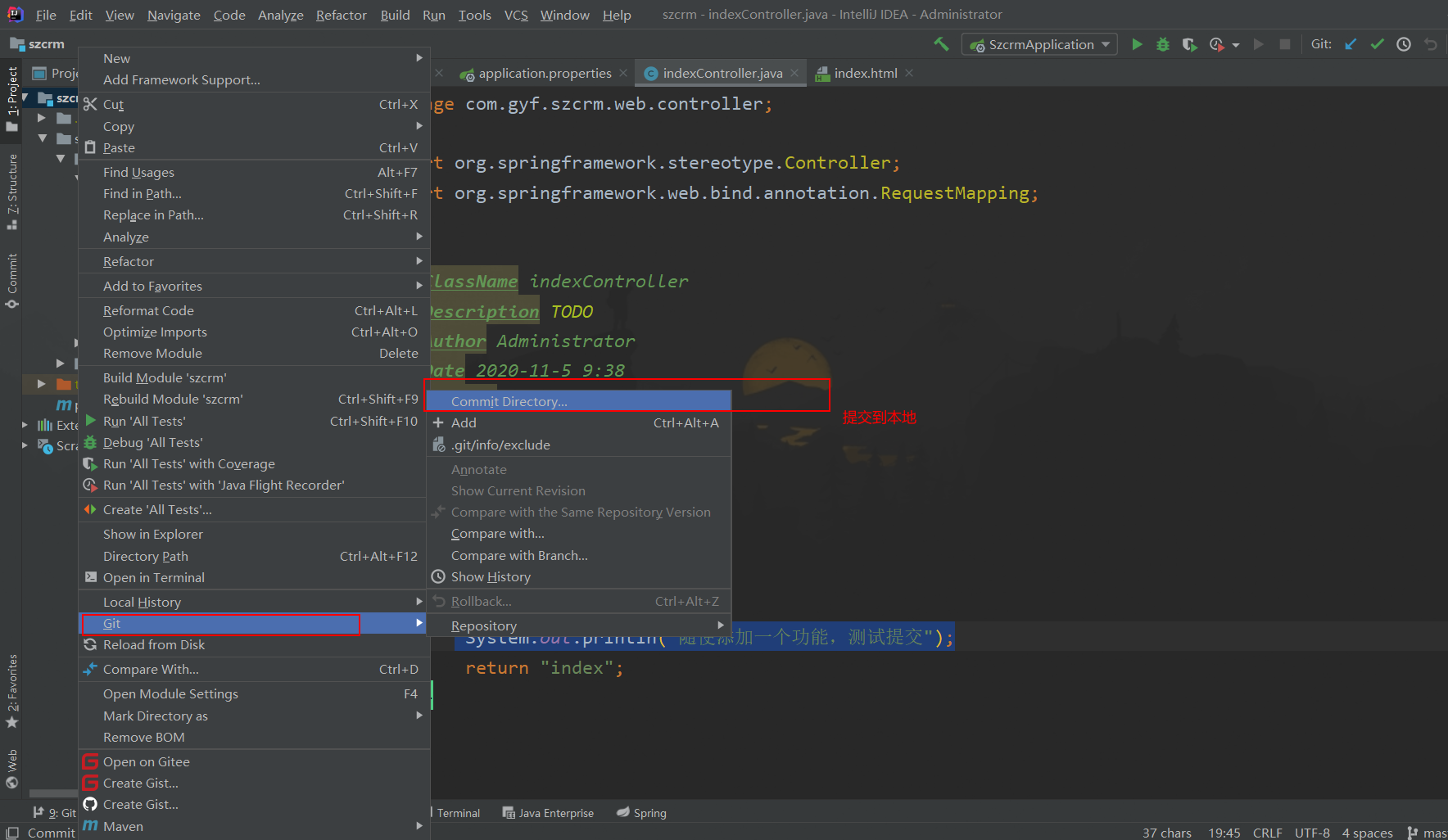Click Open on Gitee
Screen dimensions: 1448x840
[254, 761]
